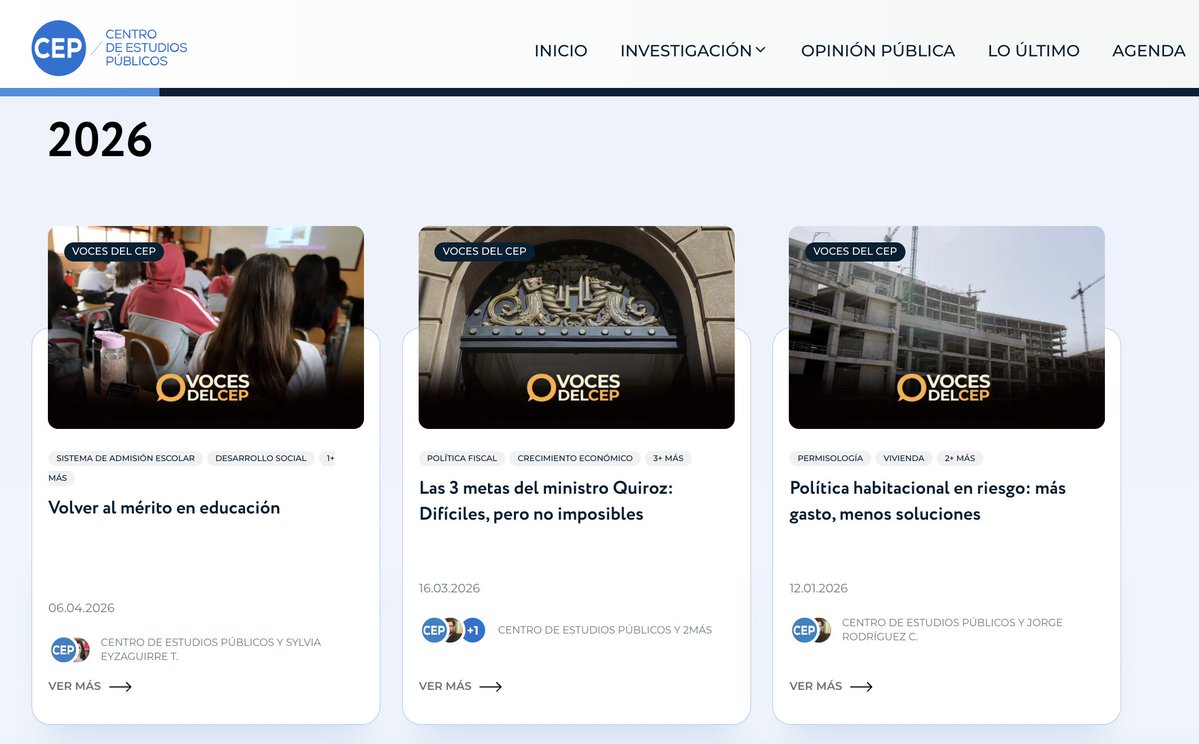
Task: Click author text Centro de Estudios Públicos y 2más
Action: tap(605, 630)
